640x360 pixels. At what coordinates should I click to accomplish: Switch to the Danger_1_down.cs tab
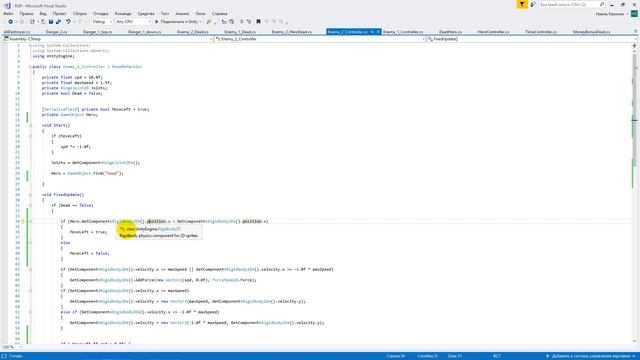[x=144, y=32]
